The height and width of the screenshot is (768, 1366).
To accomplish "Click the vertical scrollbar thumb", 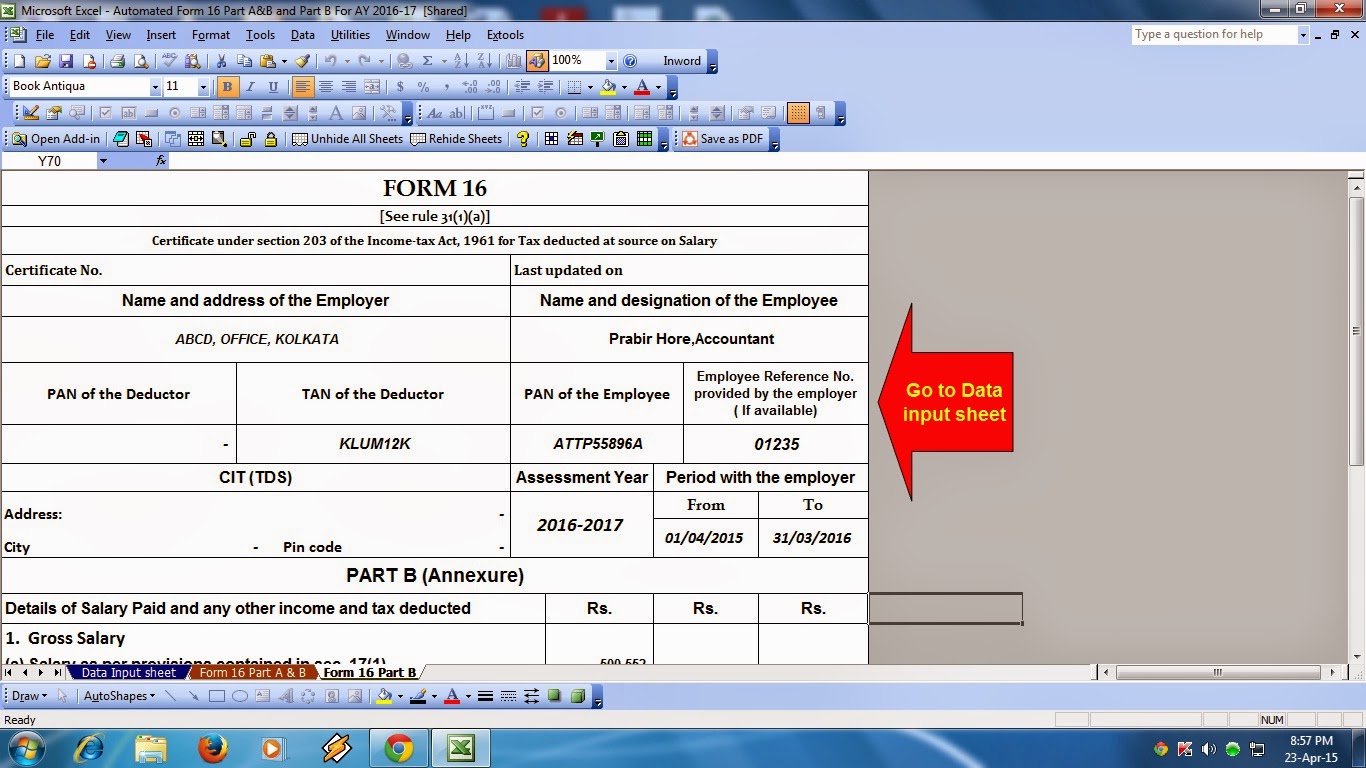I will click(x=1357, y=330).
